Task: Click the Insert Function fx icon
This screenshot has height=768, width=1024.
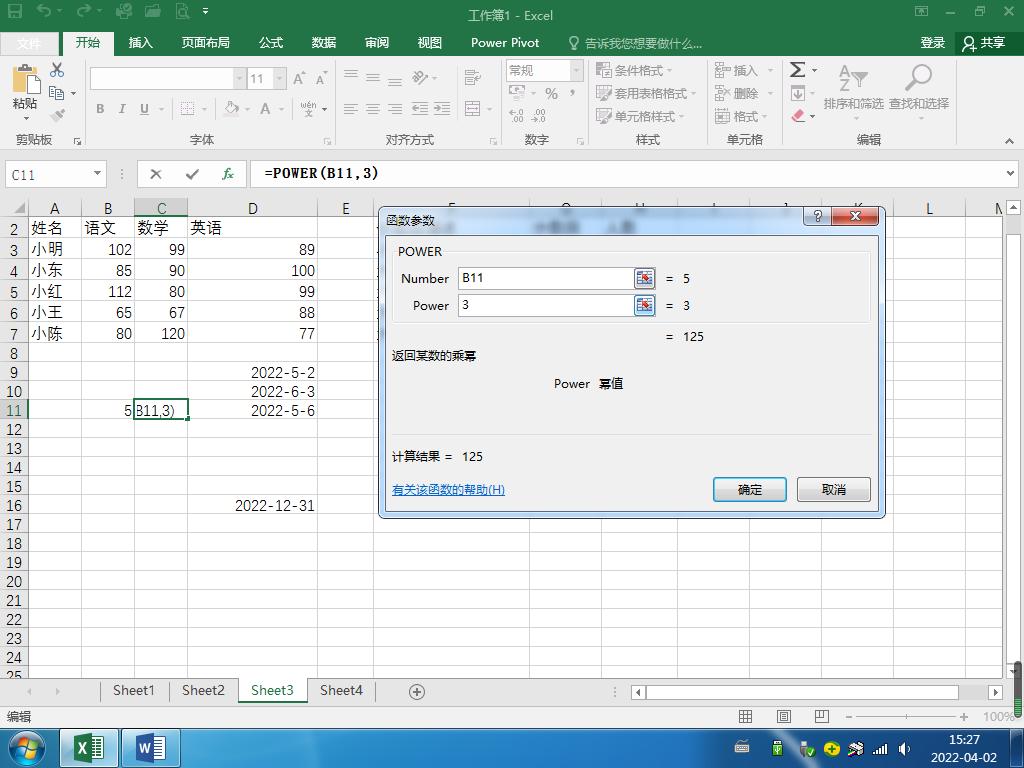Action: [x=227, y=173]
